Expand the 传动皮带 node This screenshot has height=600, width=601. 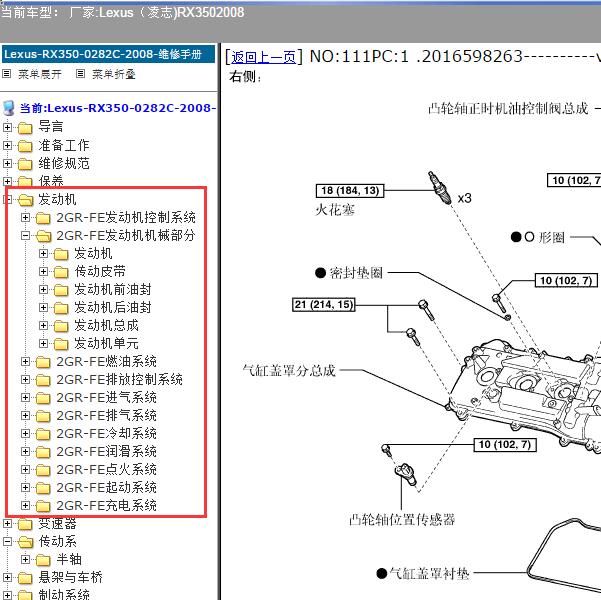coord(43,271)
